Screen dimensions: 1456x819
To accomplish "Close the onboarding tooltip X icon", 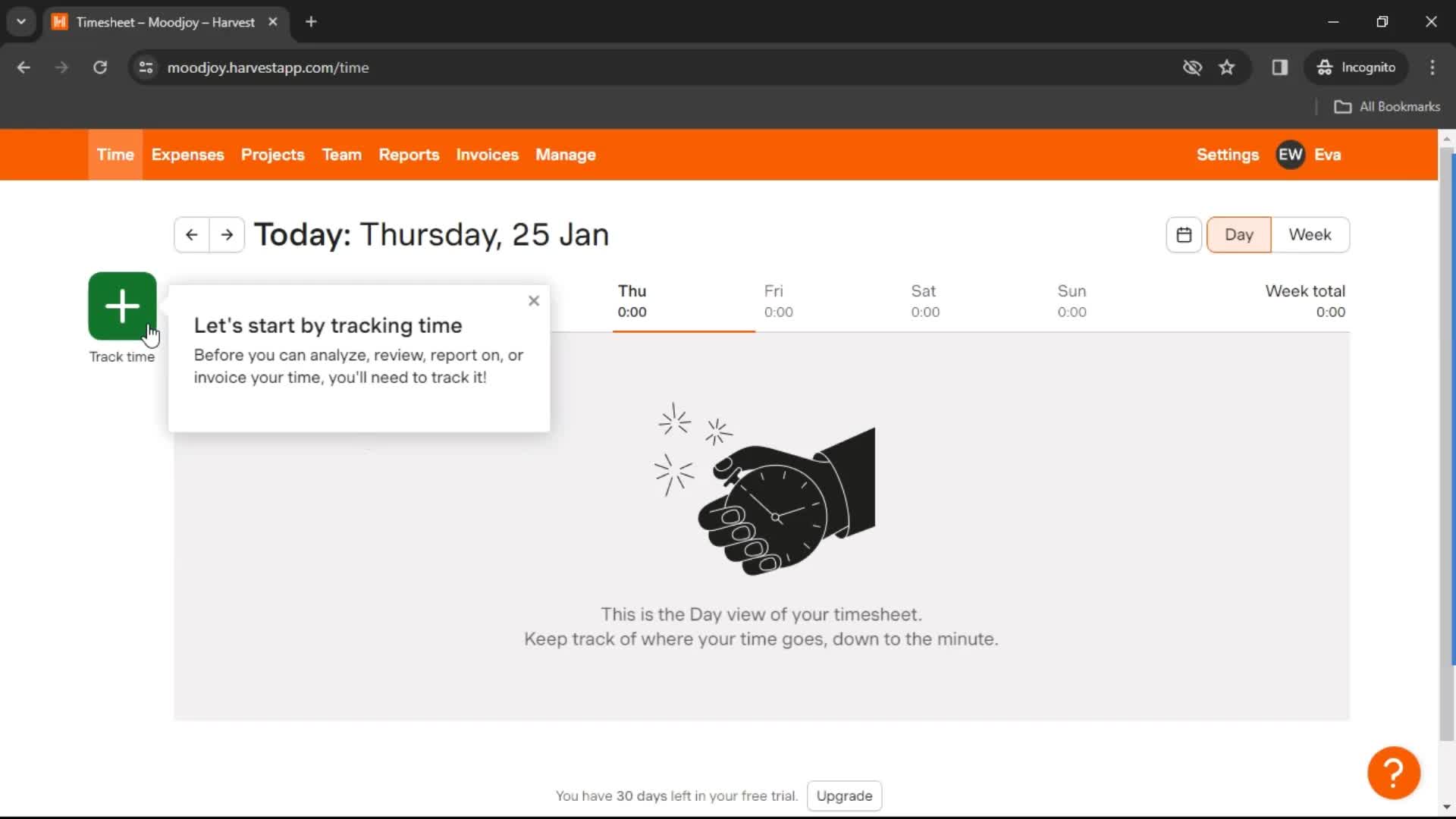I will point(533,301).
